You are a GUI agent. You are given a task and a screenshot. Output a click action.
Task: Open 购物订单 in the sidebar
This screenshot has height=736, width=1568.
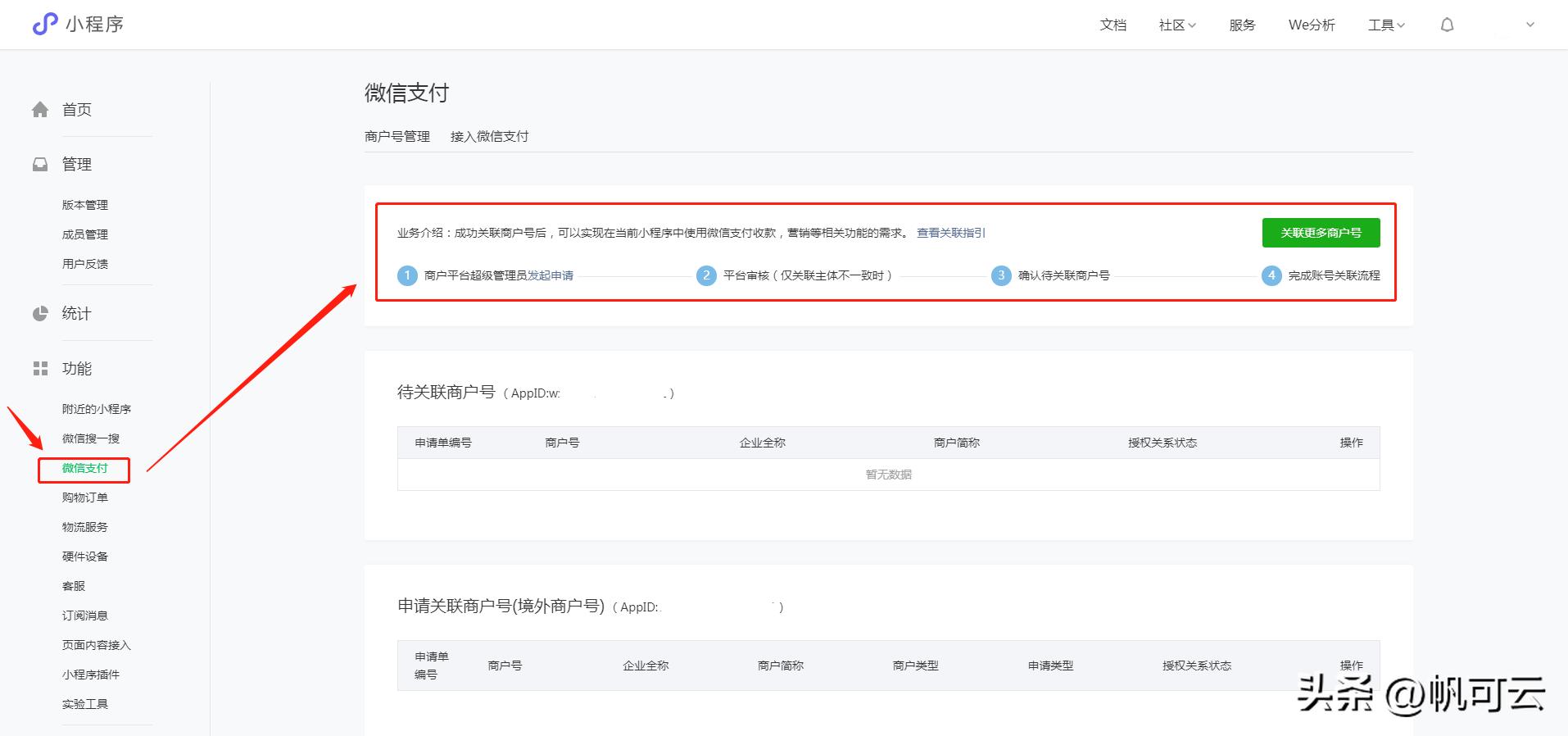(85, 497)
